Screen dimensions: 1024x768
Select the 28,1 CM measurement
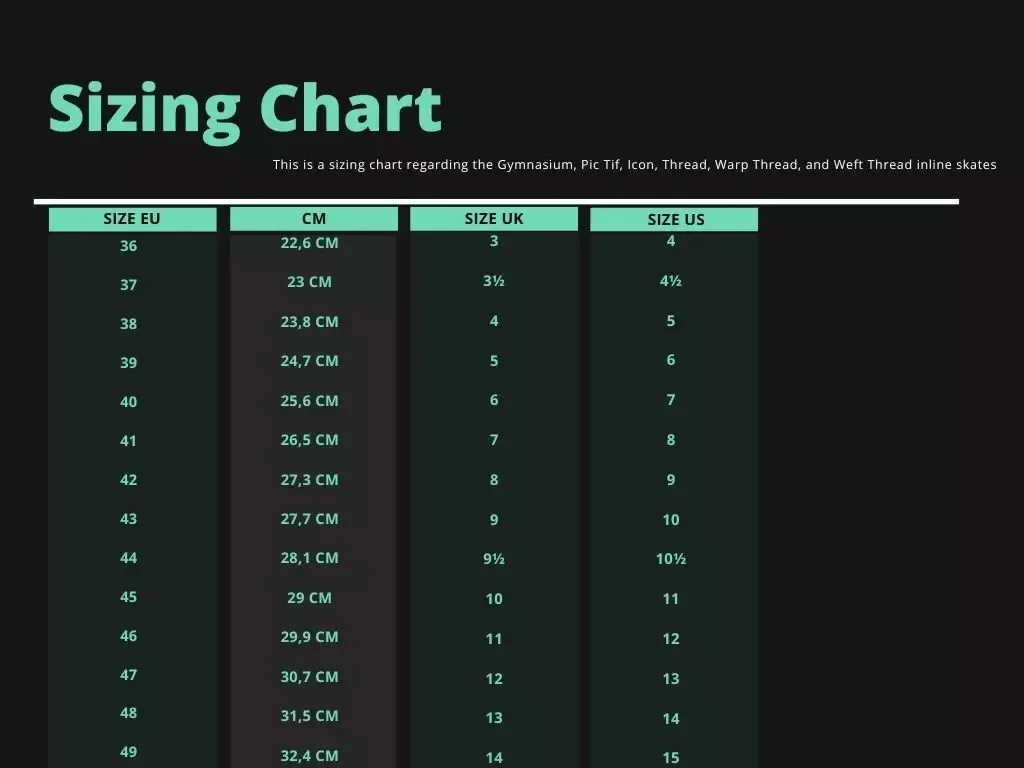click(x=309, y=558)
